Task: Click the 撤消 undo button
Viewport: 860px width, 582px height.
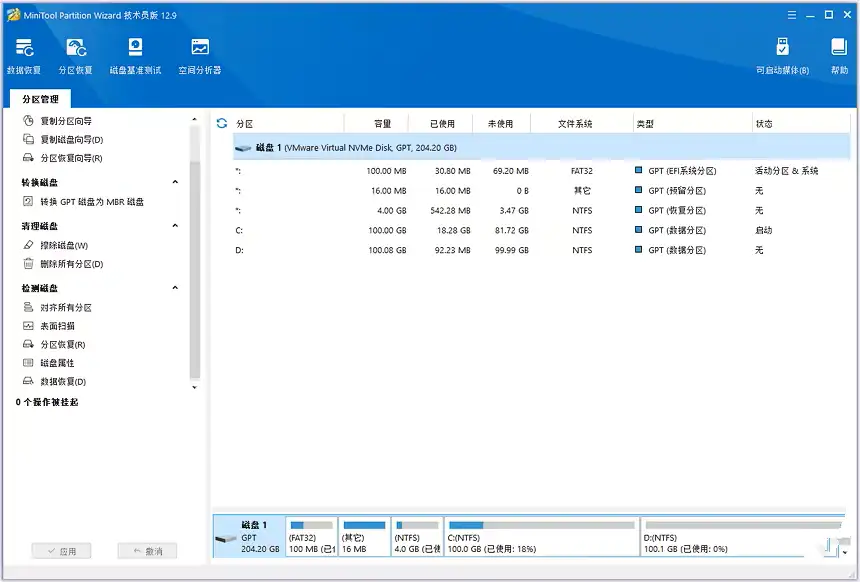Action: coord(147,551)
